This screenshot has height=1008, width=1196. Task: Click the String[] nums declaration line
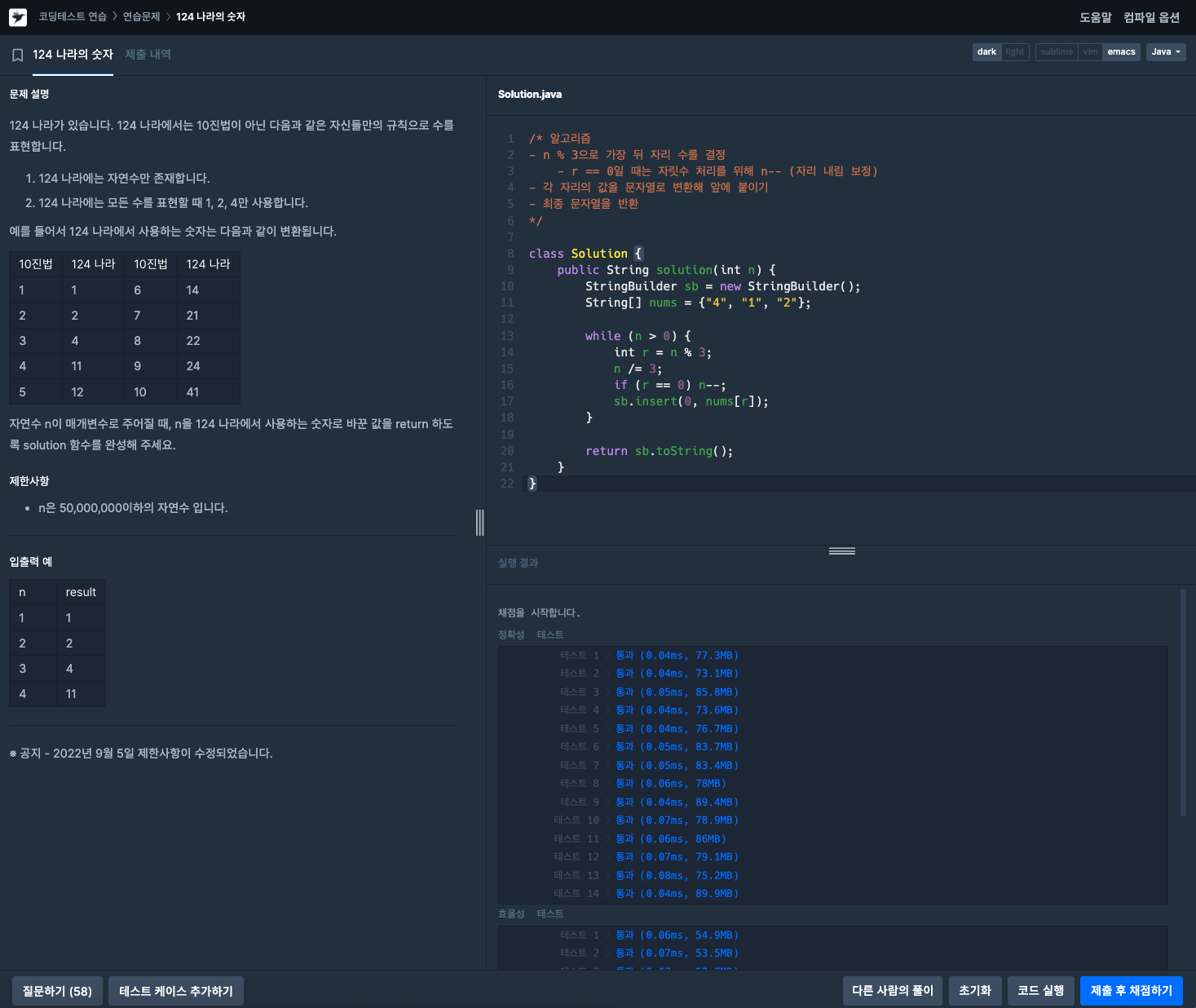(698, 303)
